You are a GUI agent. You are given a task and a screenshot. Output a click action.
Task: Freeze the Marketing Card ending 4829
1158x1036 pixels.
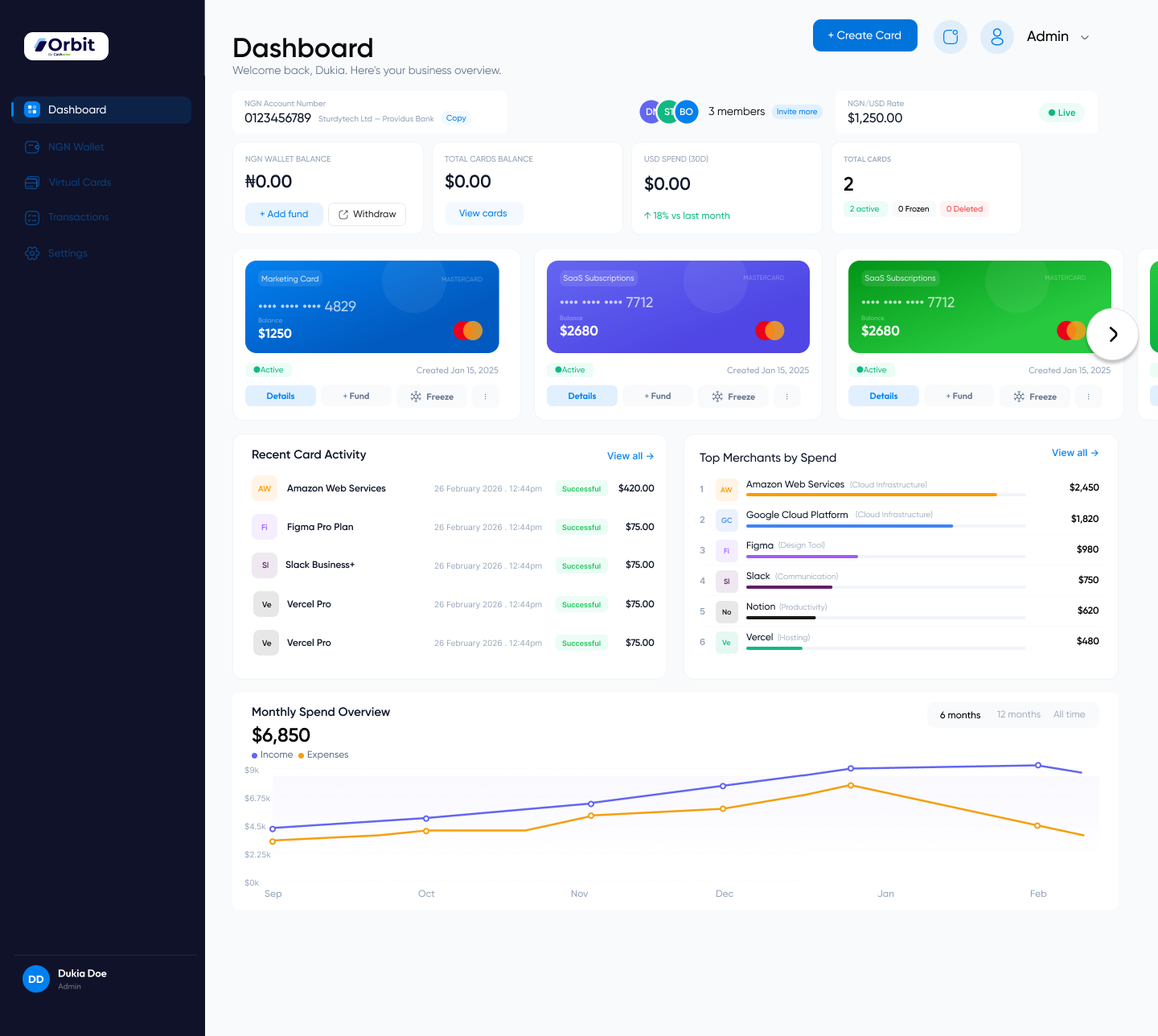tap(432, 397)
